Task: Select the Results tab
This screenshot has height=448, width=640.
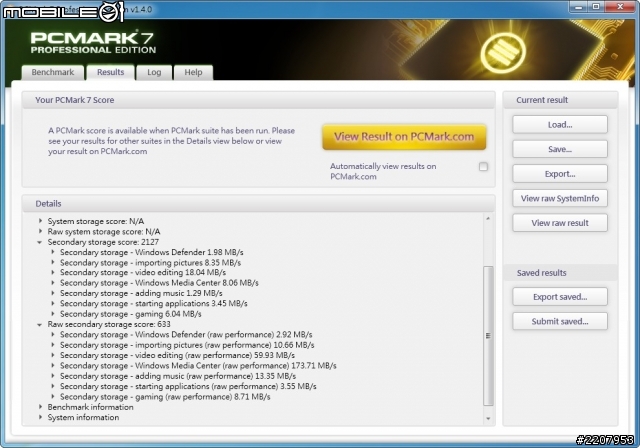Action: [x=111, y=72]
